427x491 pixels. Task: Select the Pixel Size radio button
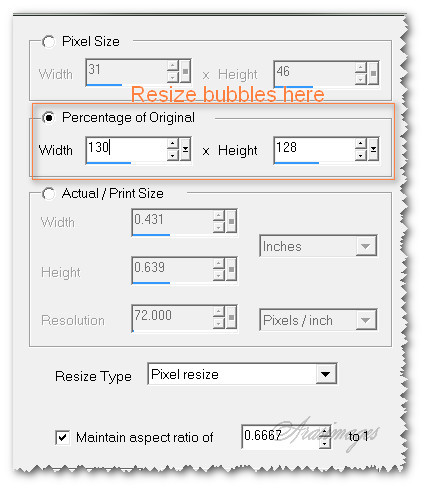pyautogui.click(x=49, y=42)
